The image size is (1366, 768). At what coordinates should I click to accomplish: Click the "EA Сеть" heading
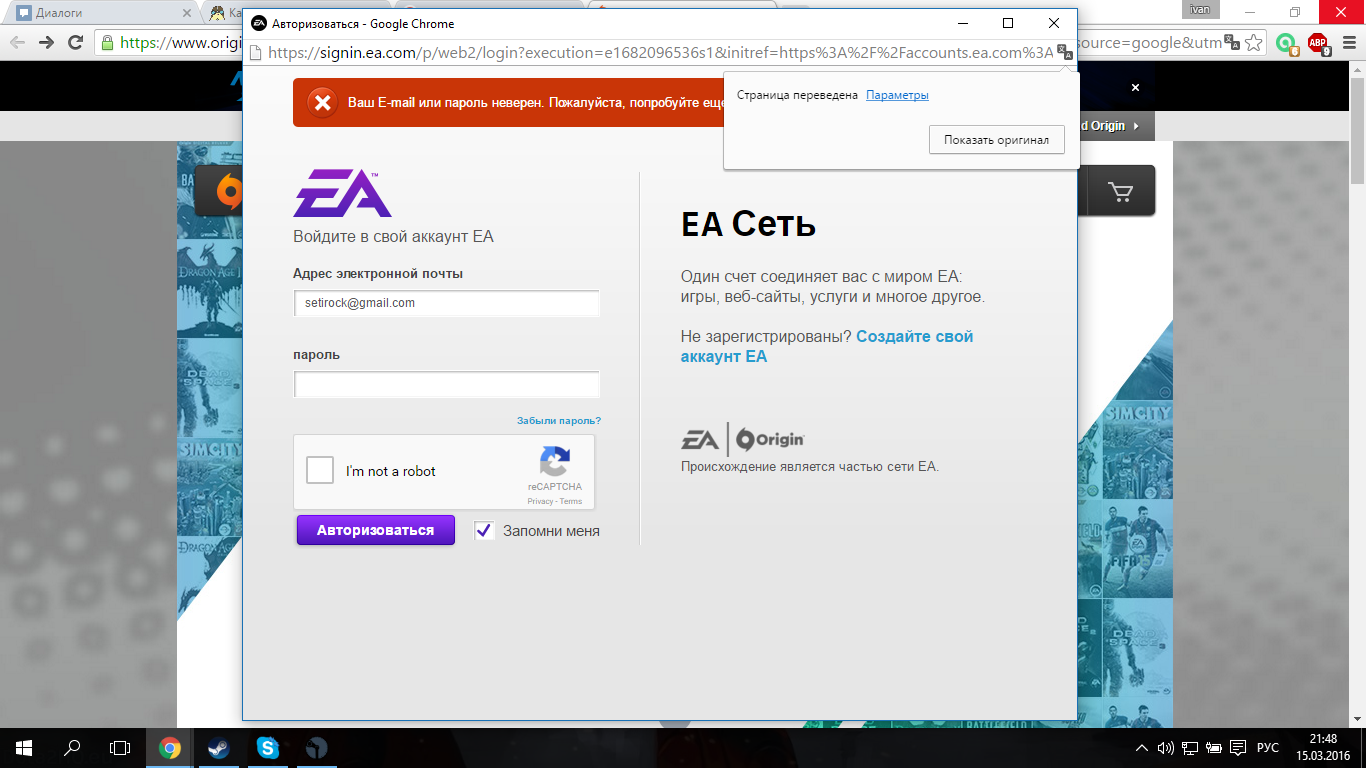[x=748, y=224]
